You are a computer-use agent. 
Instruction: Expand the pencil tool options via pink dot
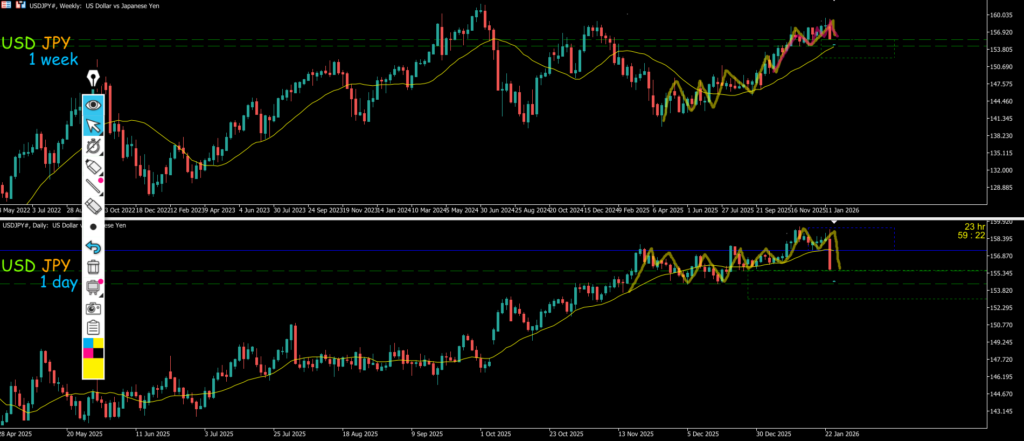coord(102,180)
